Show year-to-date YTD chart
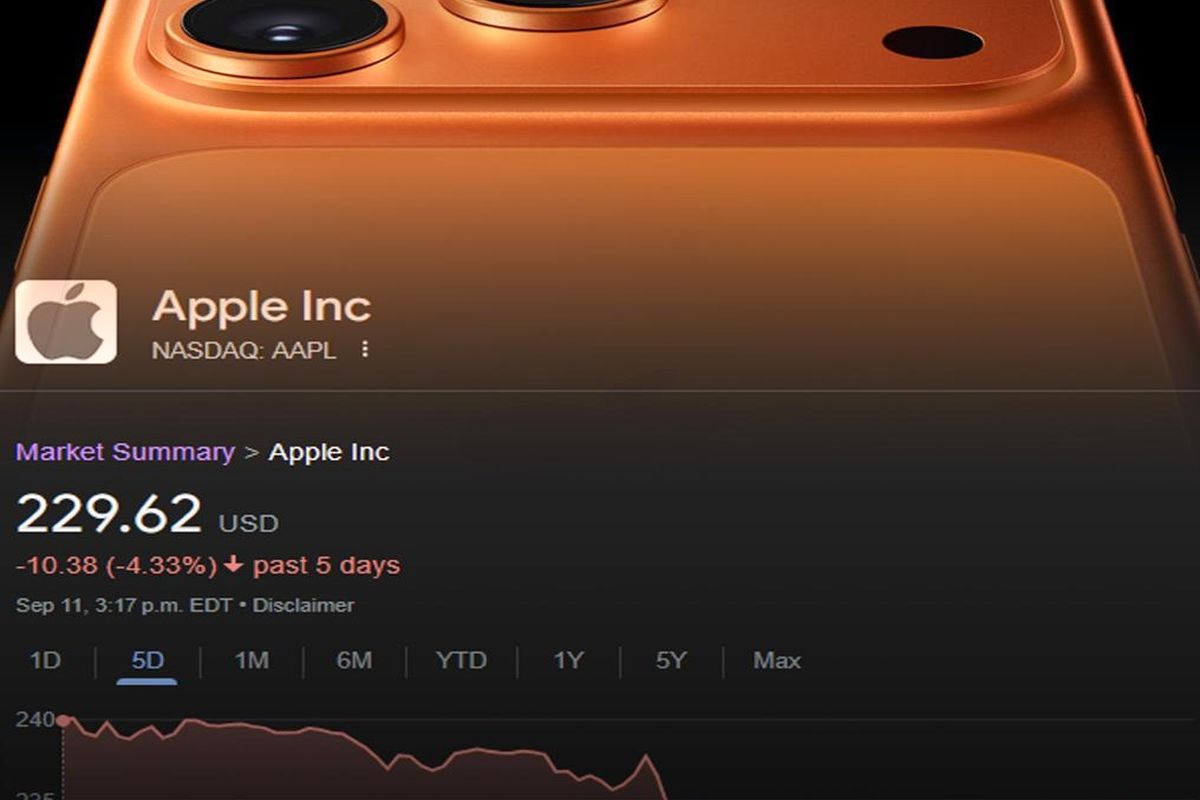The height and width of the screenshot is (800, 1200). 461,660
